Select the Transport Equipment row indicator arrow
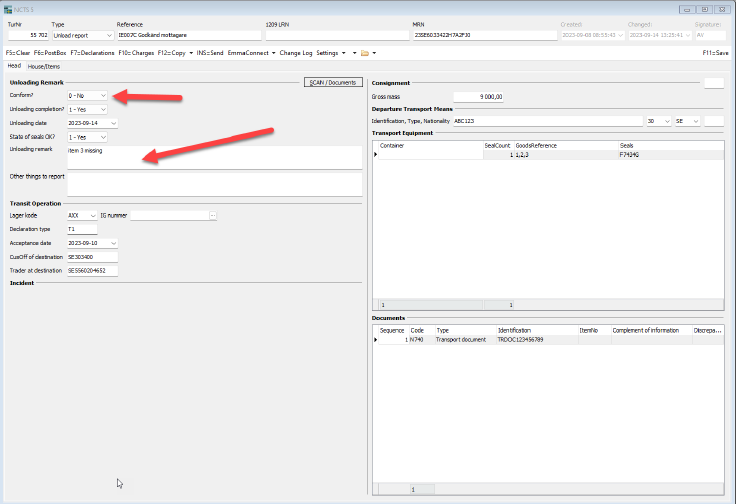This screenshot has width=737, height=504. pyautogui.click(x=376, y=154)
